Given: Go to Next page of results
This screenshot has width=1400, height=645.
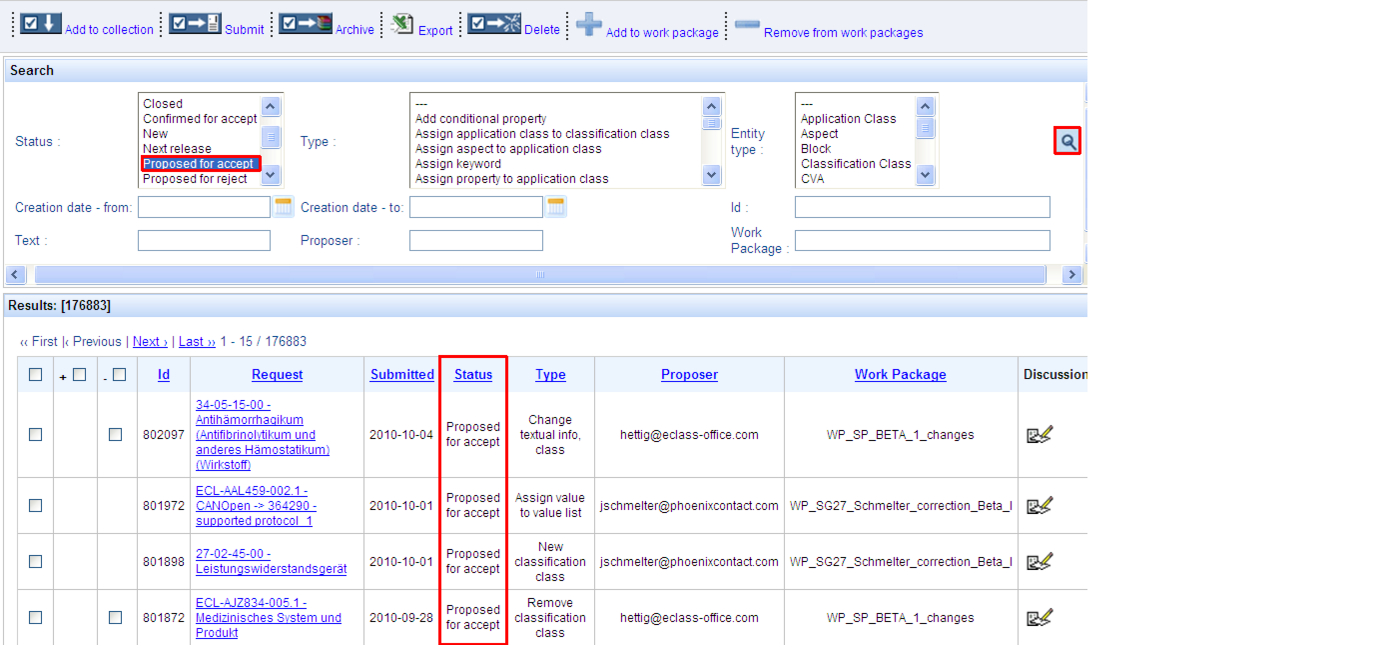Looking at the screenshot, I should click(150, 342).
